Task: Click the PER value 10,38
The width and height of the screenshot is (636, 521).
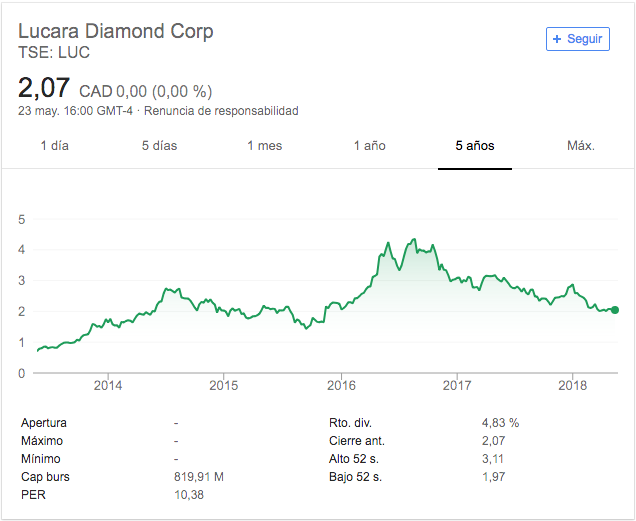Action: pos(189,495)
